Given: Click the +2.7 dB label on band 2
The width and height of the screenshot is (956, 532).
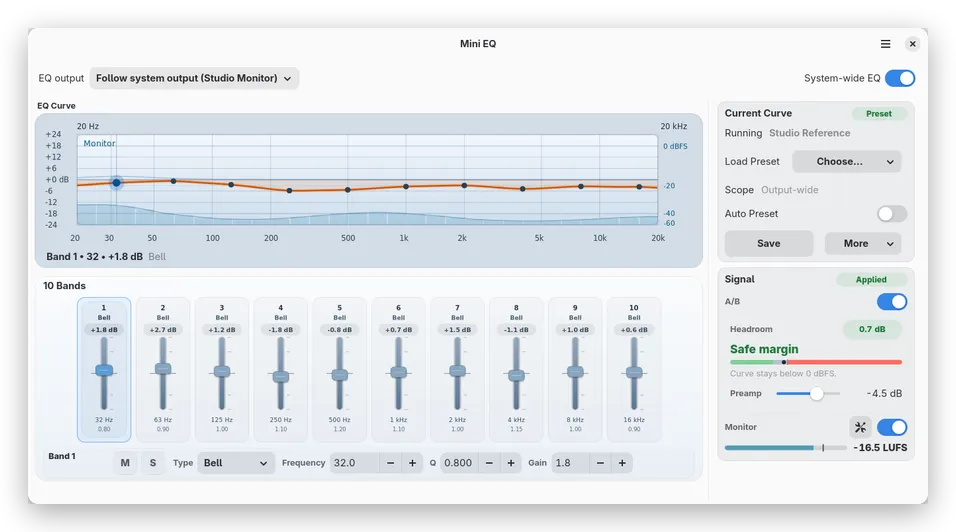Looking at the screenshot, I should (163, 330).
